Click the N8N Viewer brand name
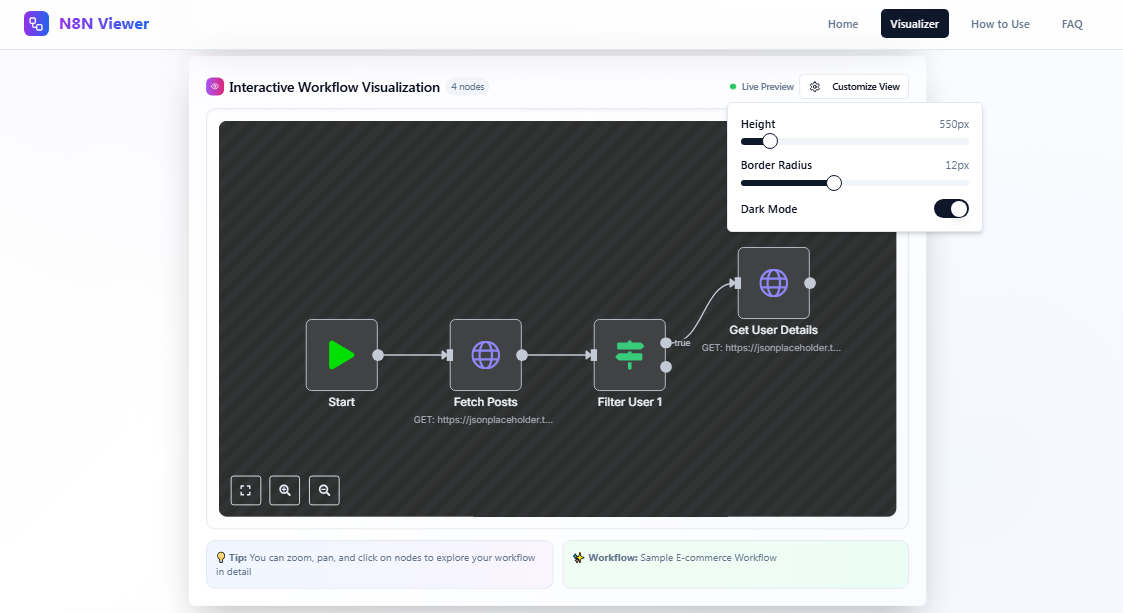The image size is (1123, 613). tap(104, 24)
